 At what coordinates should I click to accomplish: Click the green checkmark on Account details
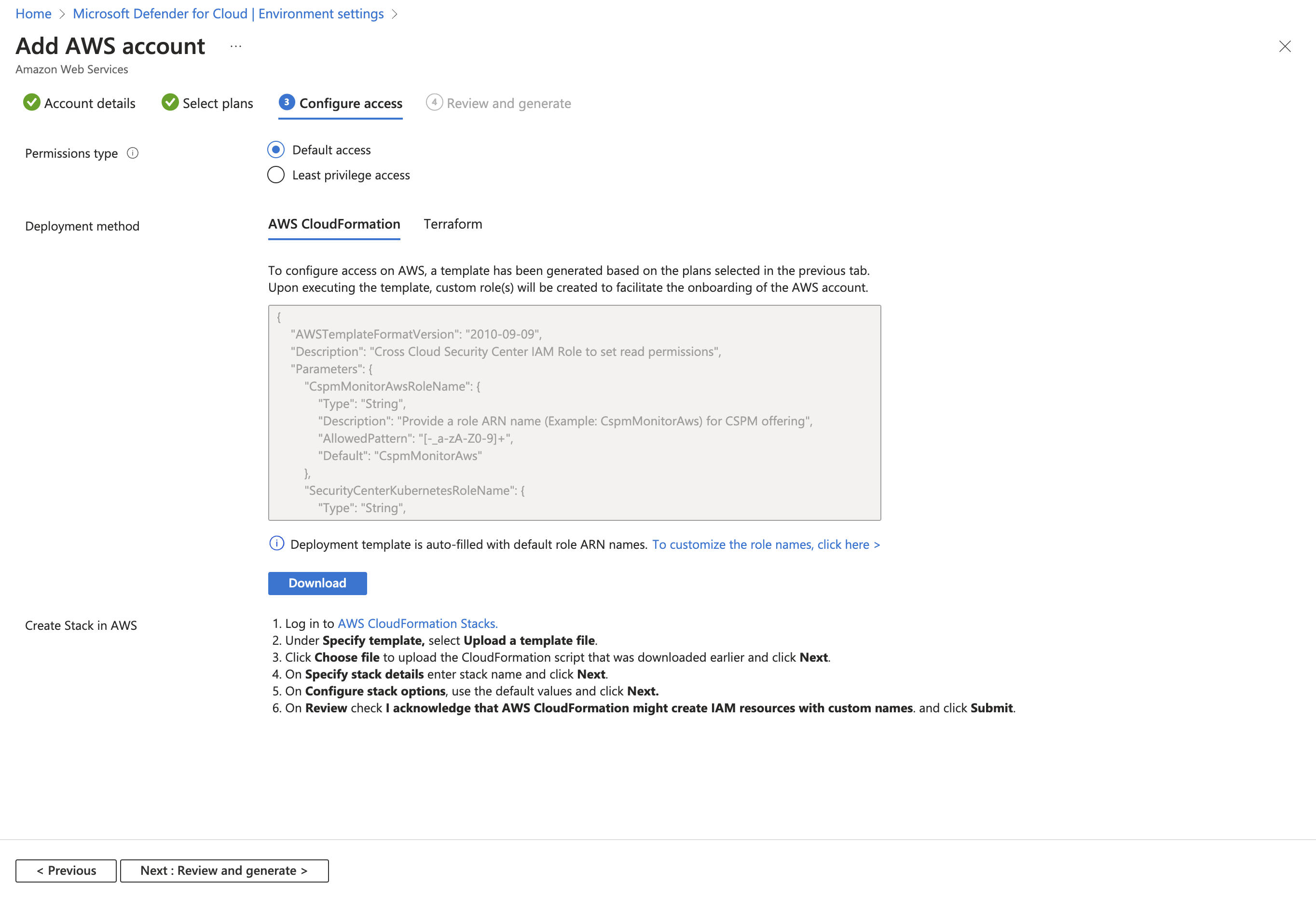31,102
